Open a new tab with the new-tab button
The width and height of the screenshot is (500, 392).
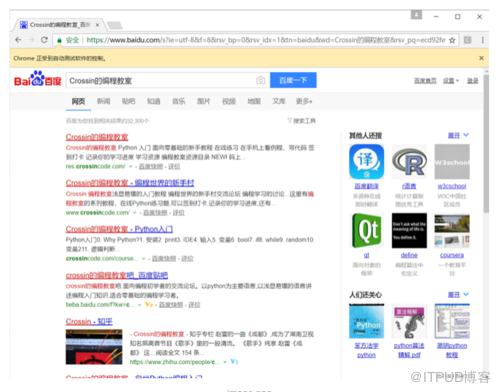114,25
